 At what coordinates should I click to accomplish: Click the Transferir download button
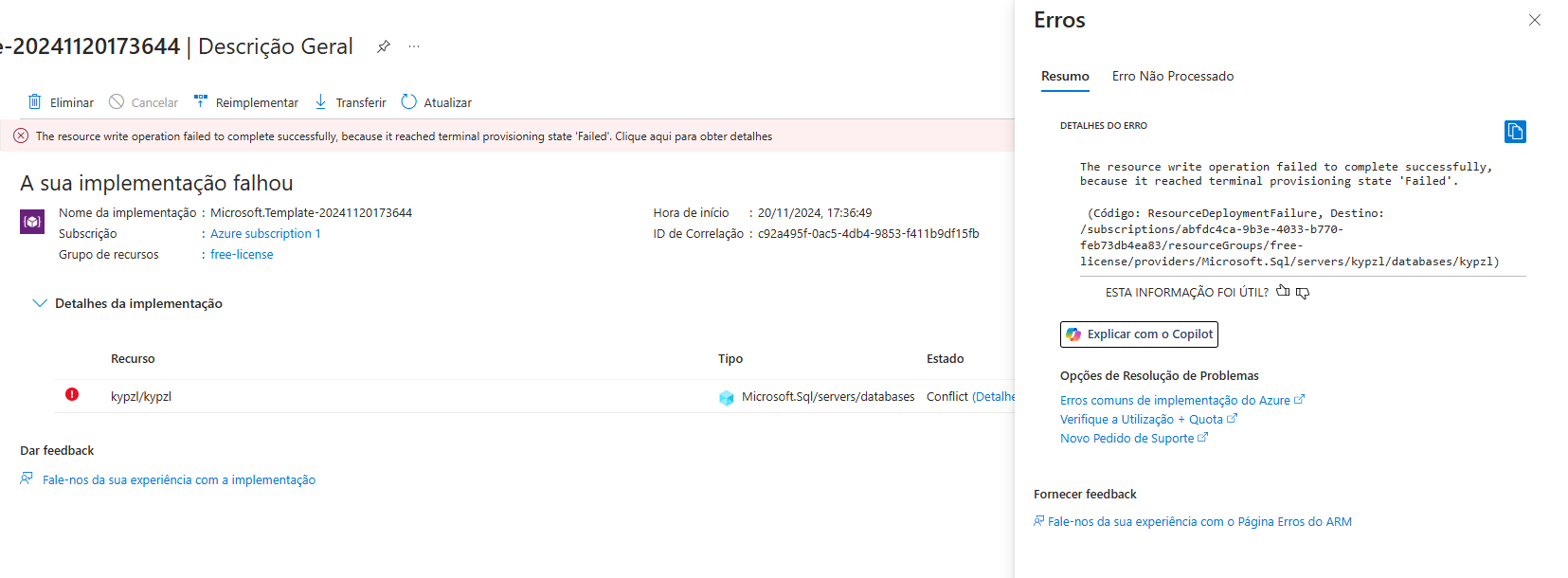[350, 102]
